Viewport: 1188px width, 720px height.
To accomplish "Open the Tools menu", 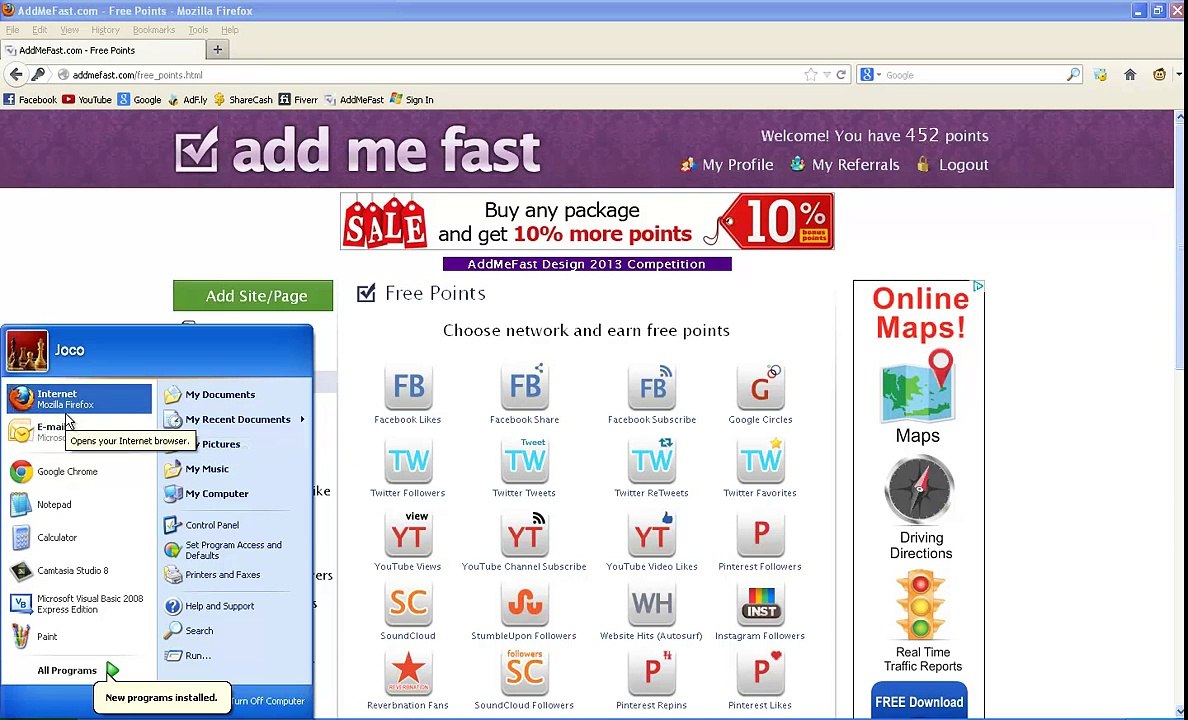I will click(x=198, y=30).
